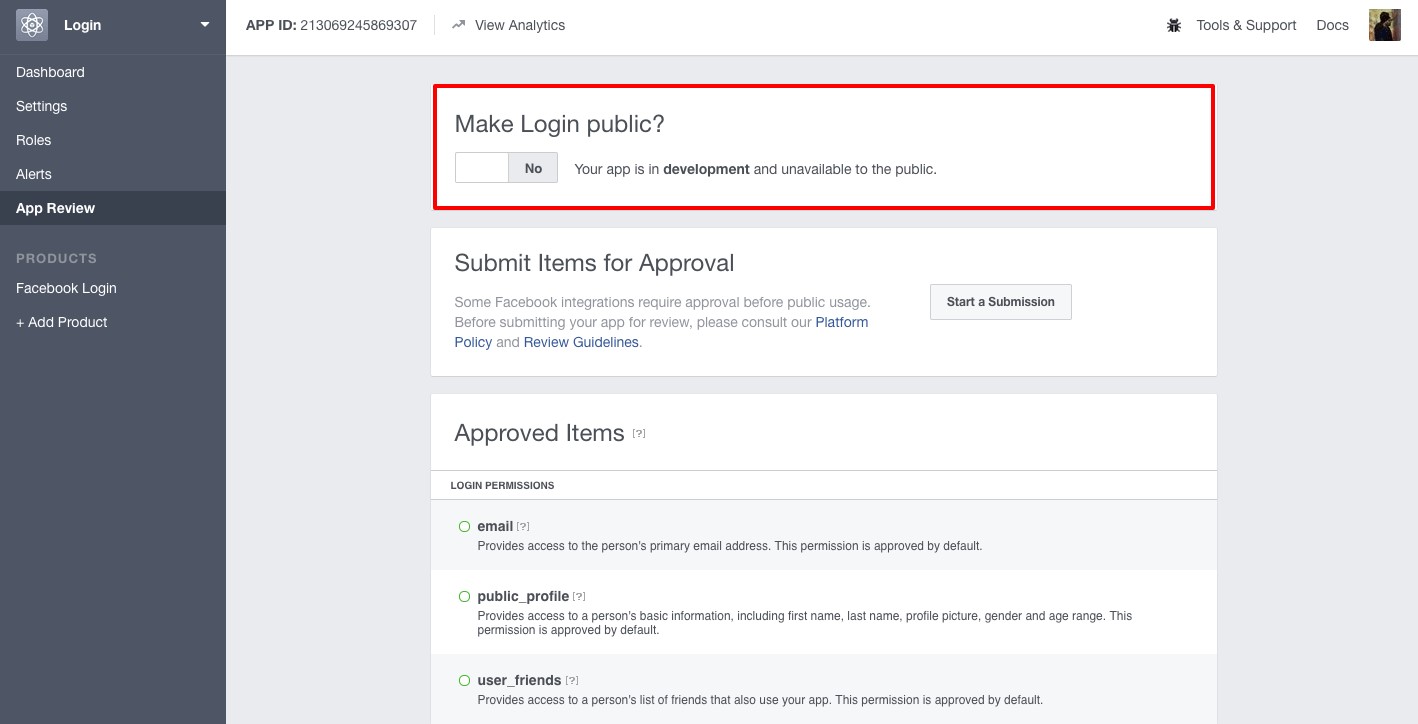Click the LOGIN PERMISSIONS header
This screenshot has width=1418, height=724.
(x=502, y=485)
